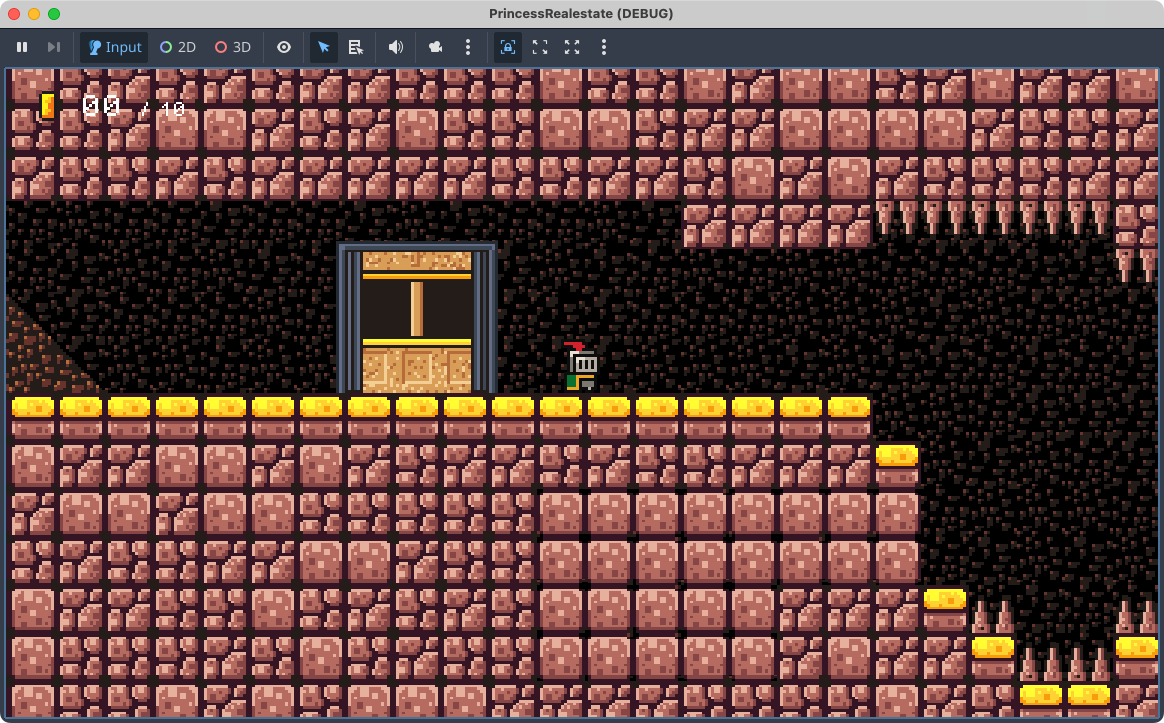
Task: Click the golden castle doorway
Action: (417, 320)
